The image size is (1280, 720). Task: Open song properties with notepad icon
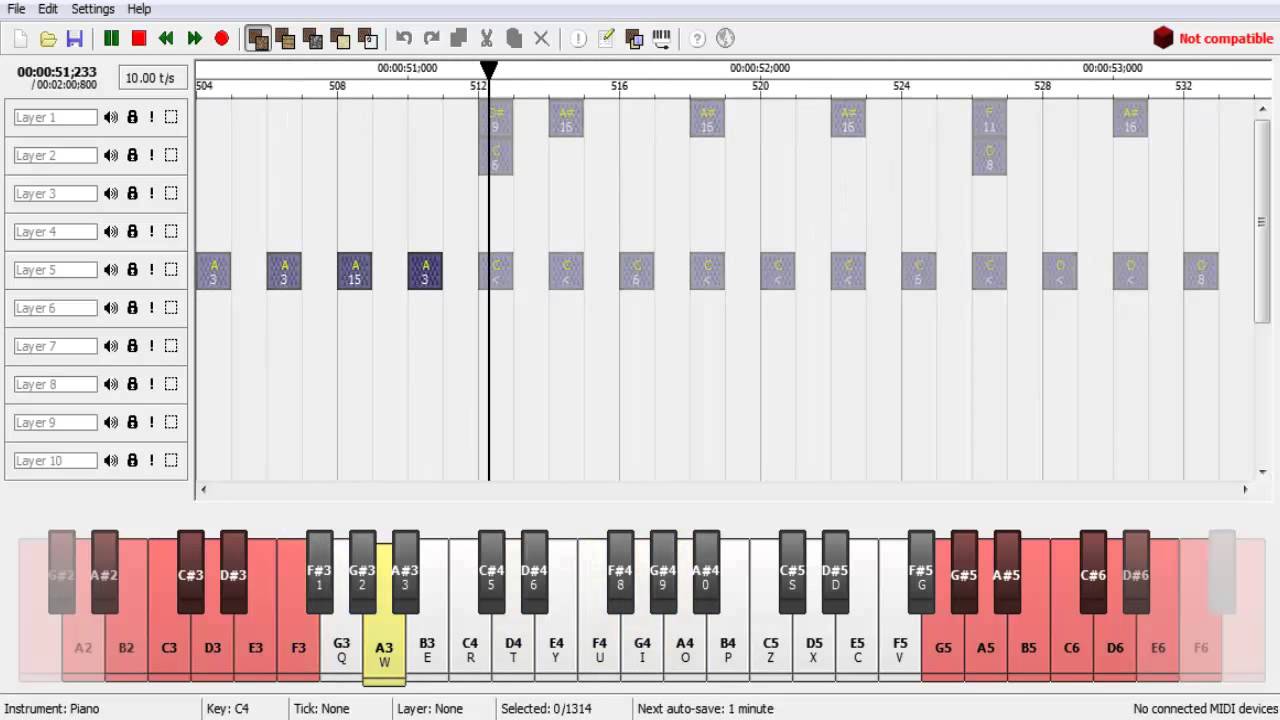(x=606, y=39)
